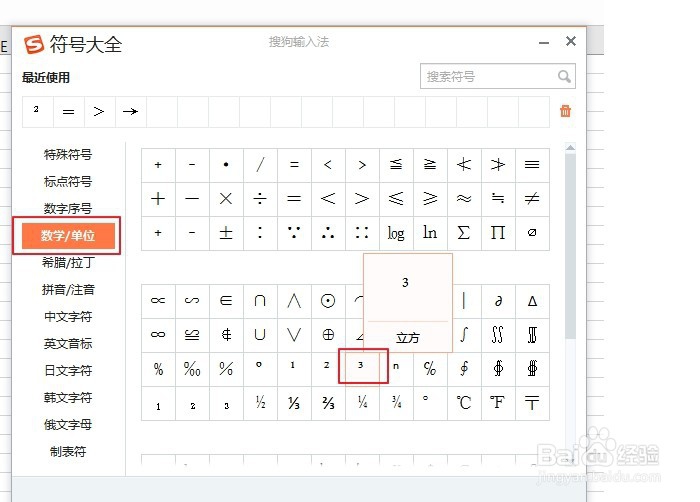Open the 英文音标 category

point(68,343)
